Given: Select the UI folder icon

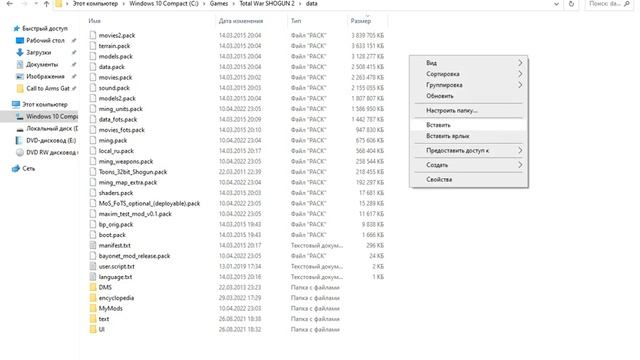Looking at the screenshot, I should (93, 329).
